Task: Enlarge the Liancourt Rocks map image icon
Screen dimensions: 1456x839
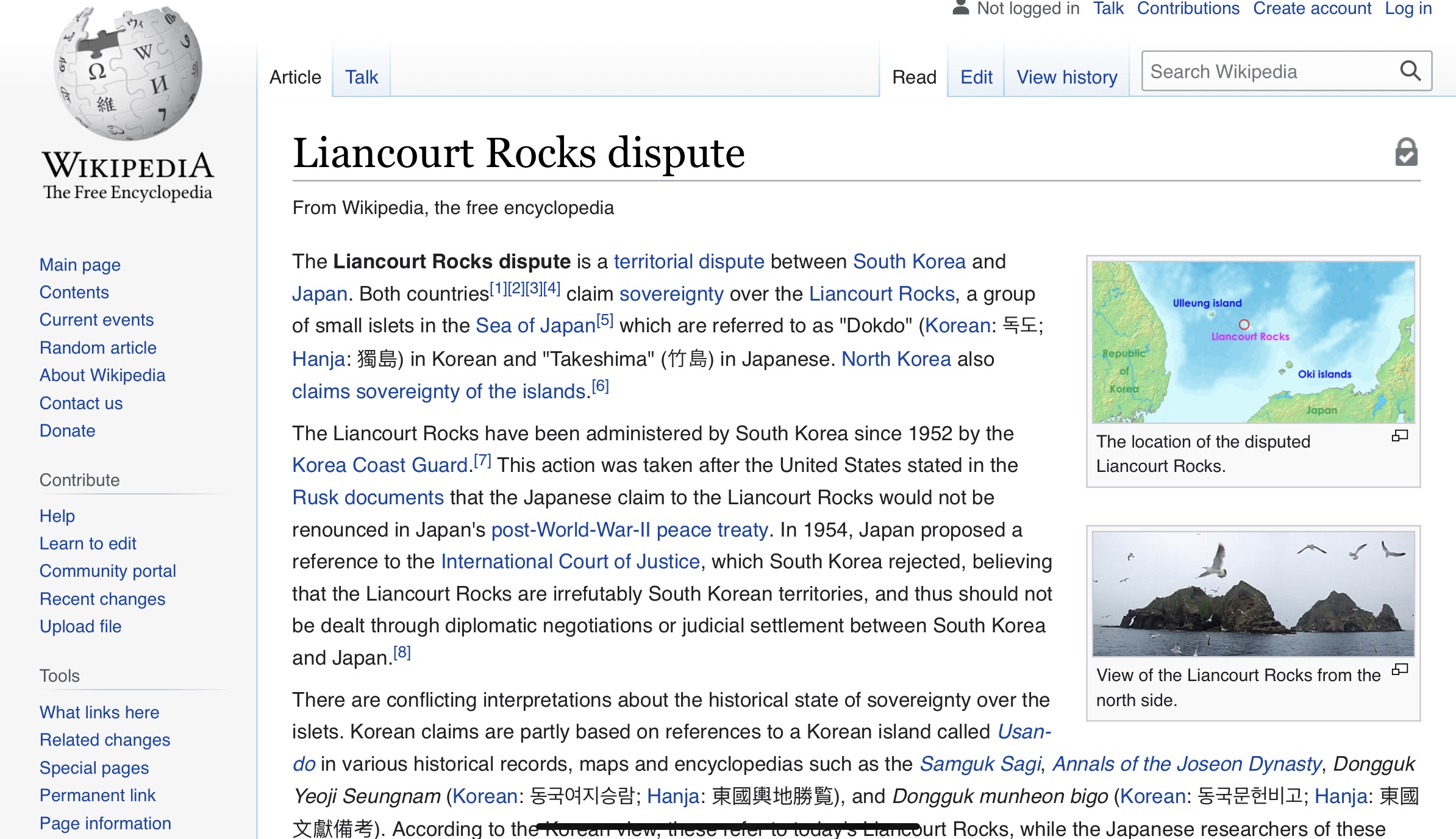Action: point(1399,436)
